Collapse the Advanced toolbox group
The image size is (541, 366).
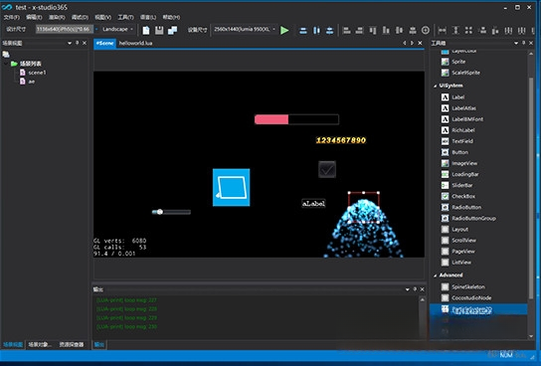(435, 275)
